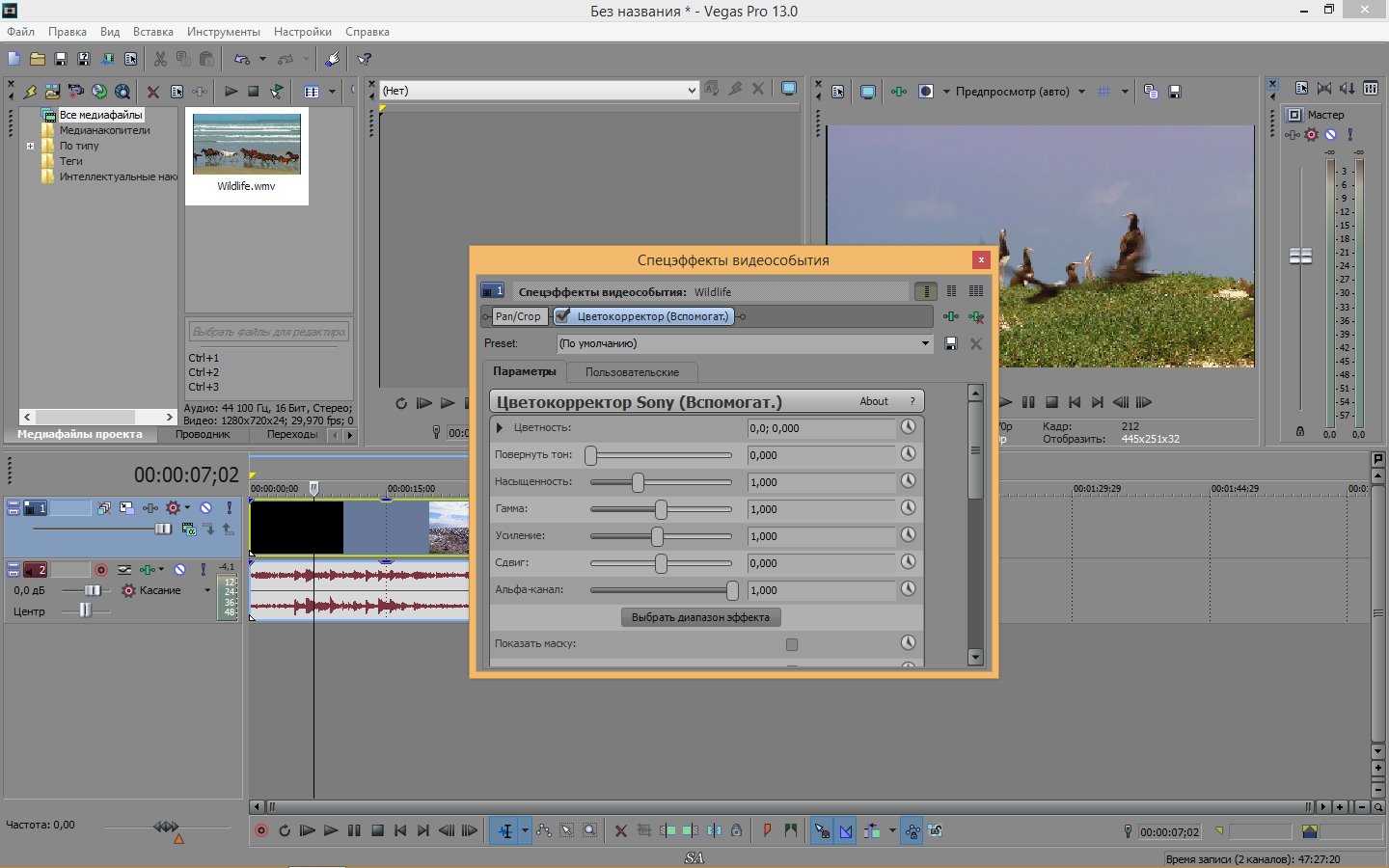Toggle Color Corrector effect checkbox in chain
Screen dimensions: 1389x868
click(562, 315)
